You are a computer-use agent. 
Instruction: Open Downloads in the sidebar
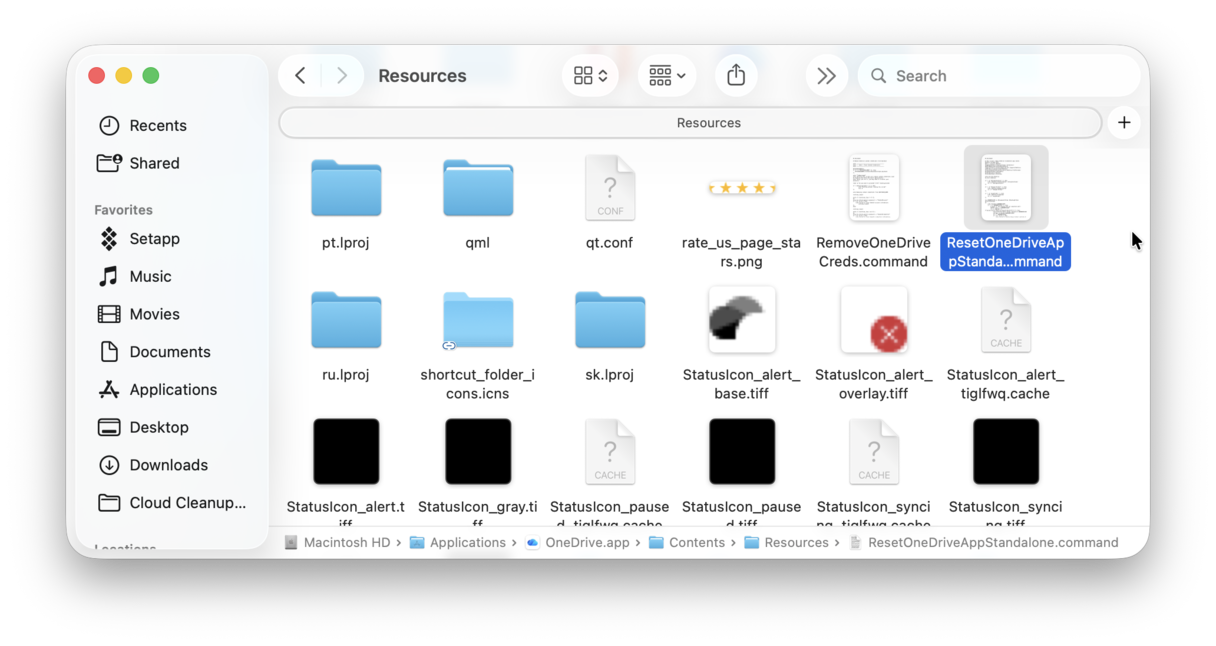[x=168, y=465]
